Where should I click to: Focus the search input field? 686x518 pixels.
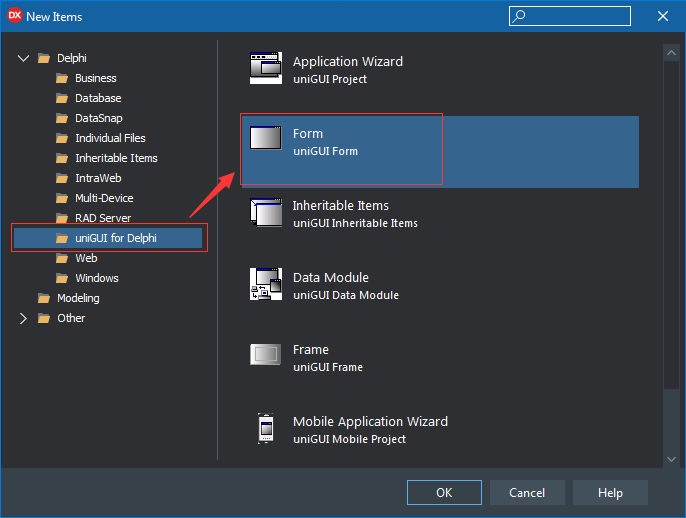coord(570,16)
